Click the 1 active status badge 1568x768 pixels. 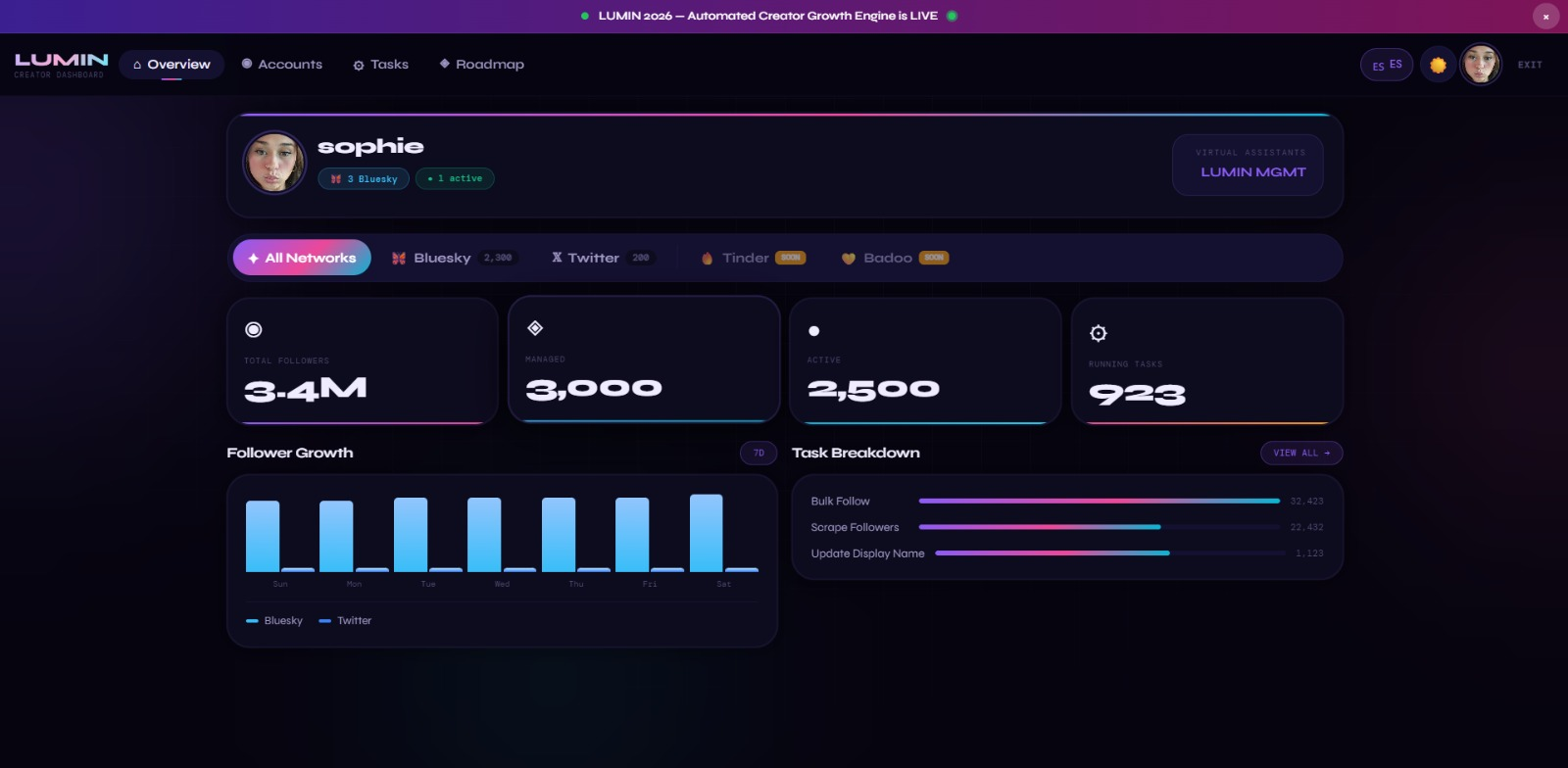455,178
